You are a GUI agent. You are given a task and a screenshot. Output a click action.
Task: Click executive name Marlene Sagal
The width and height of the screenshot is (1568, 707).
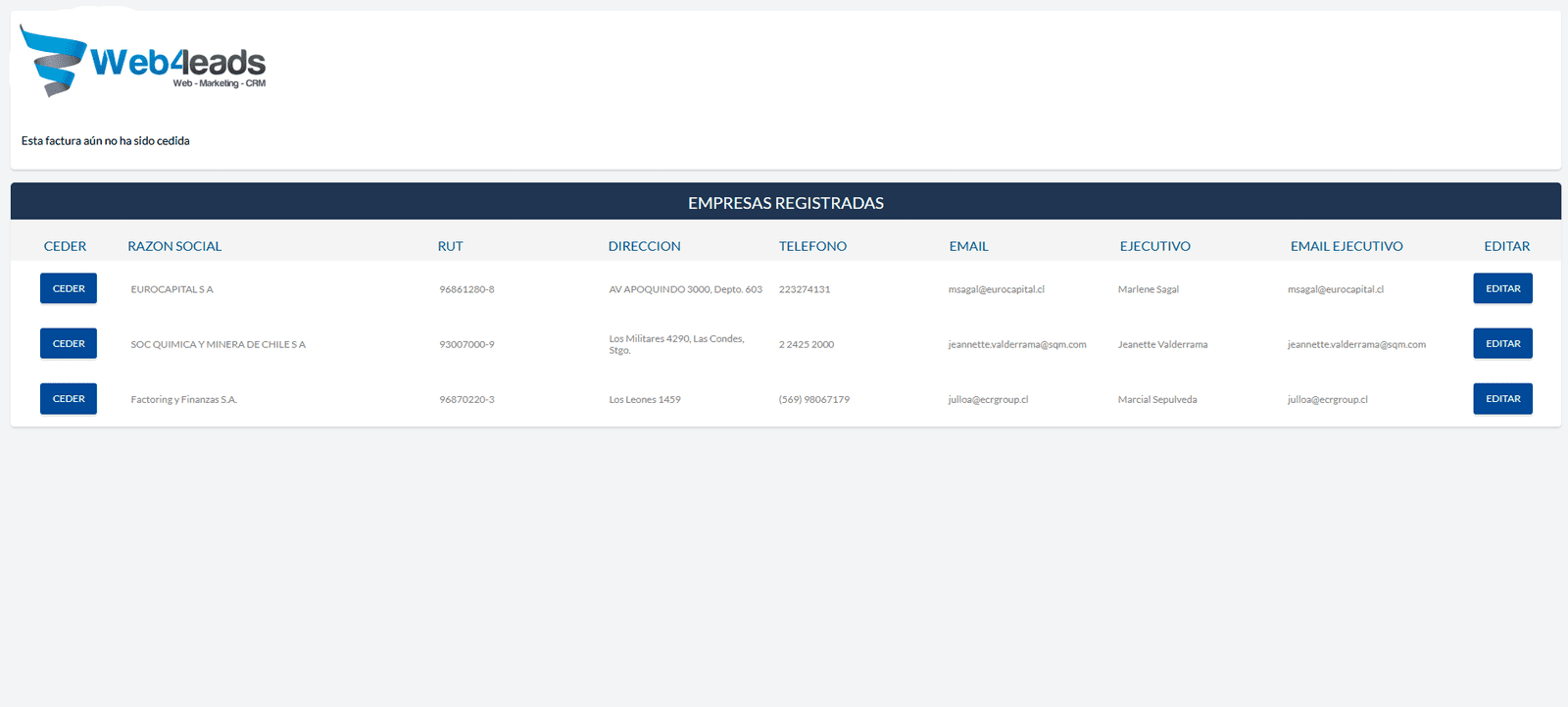pos(1149,289)
